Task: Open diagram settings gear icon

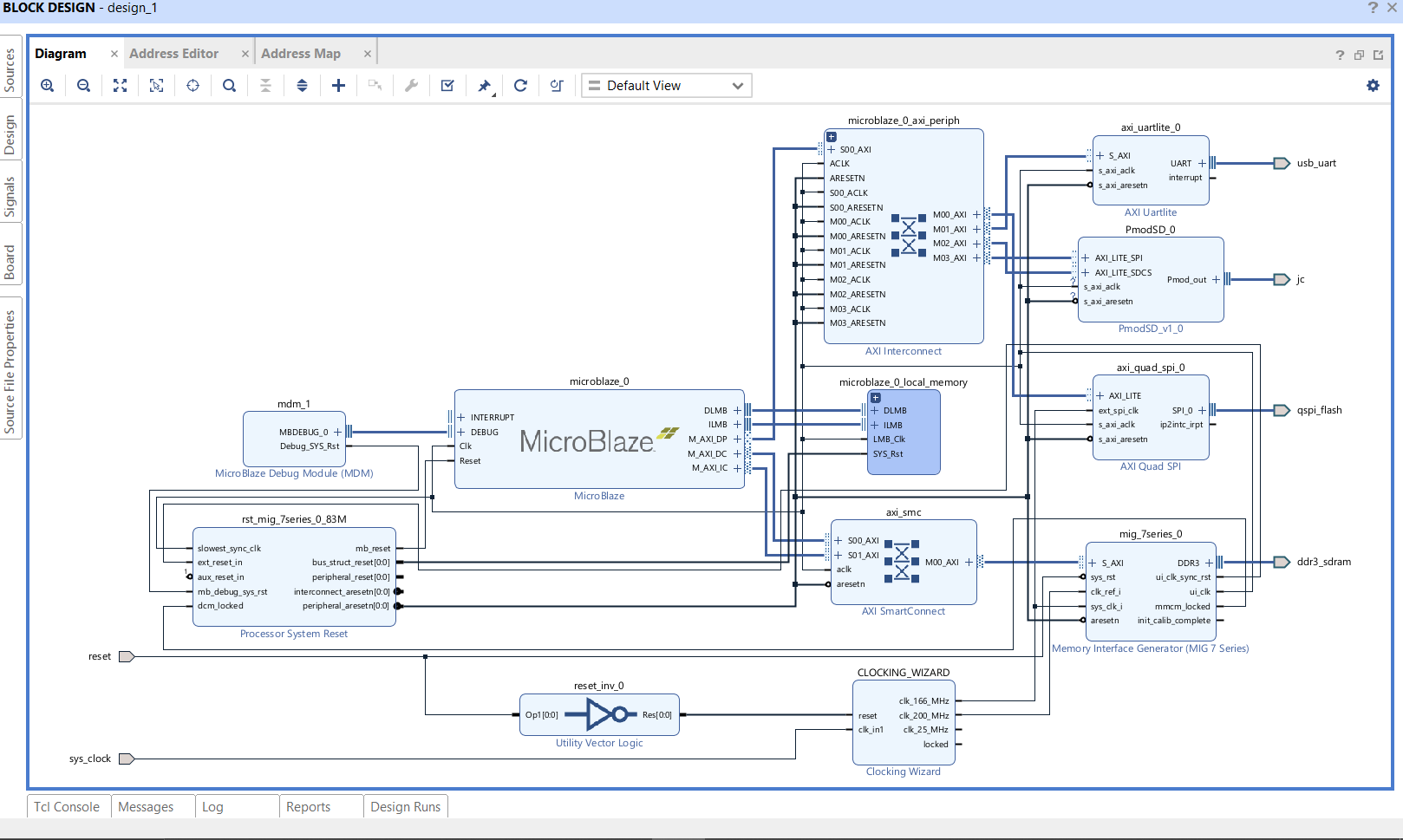Action: pyautogui.click(x=1373, y=86)
